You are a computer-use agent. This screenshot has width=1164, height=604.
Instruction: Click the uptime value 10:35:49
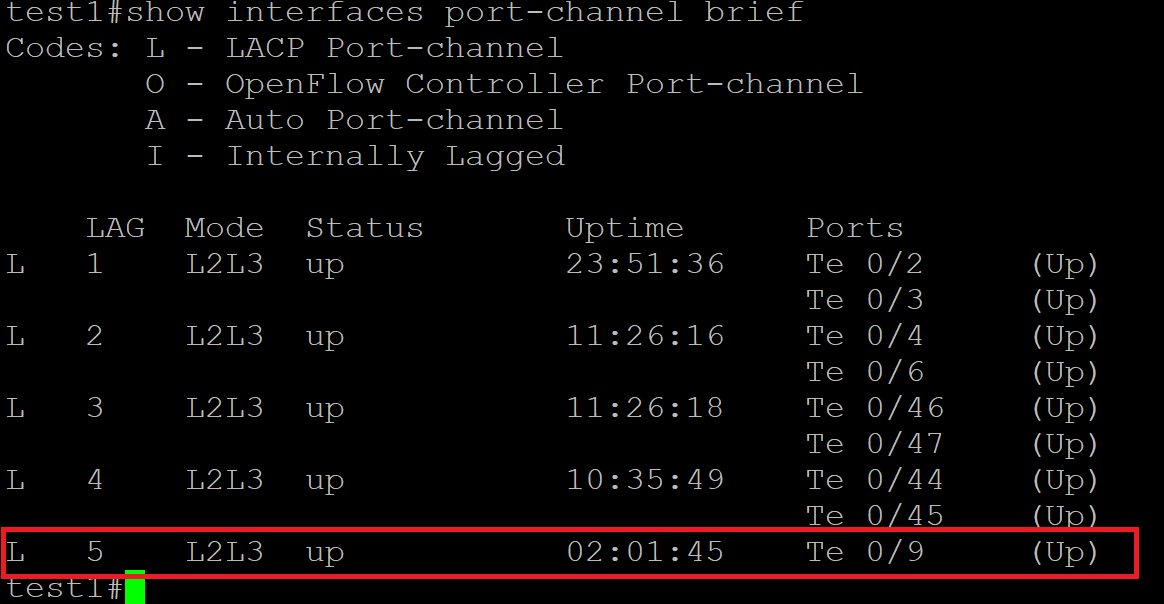[x=645, y=480]
